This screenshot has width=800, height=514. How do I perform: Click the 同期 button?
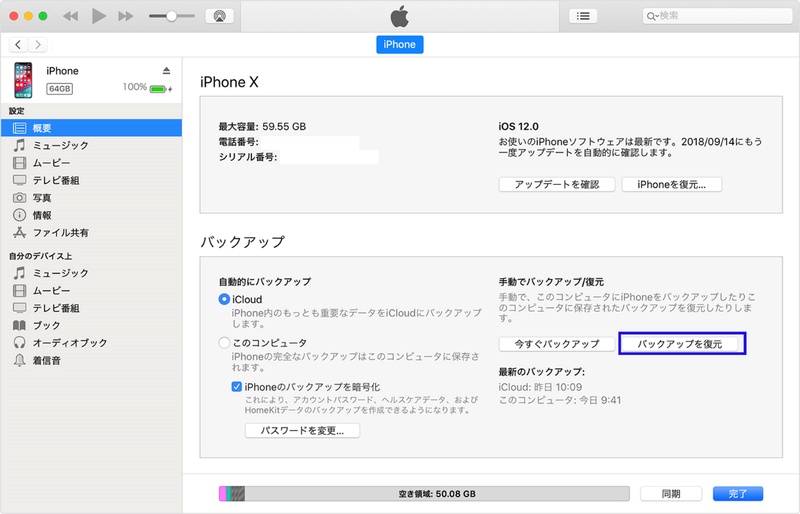671,494
